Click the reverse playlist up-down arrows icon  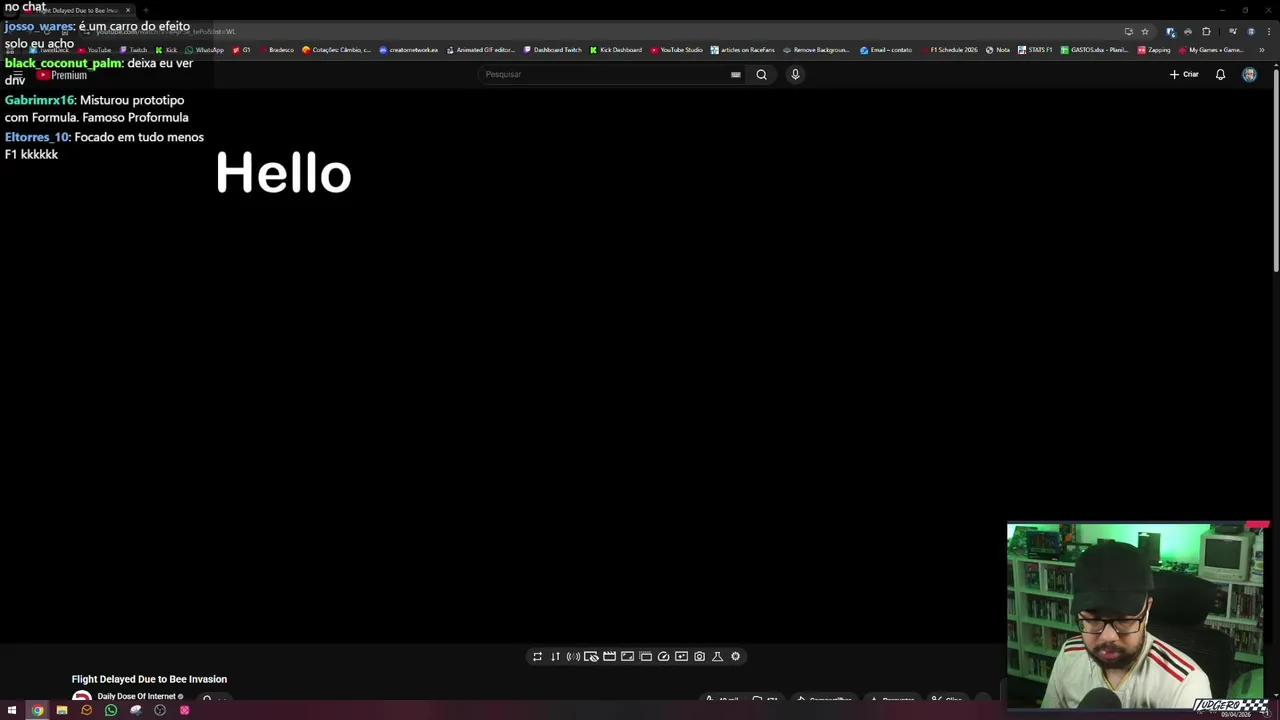(555, 656)
